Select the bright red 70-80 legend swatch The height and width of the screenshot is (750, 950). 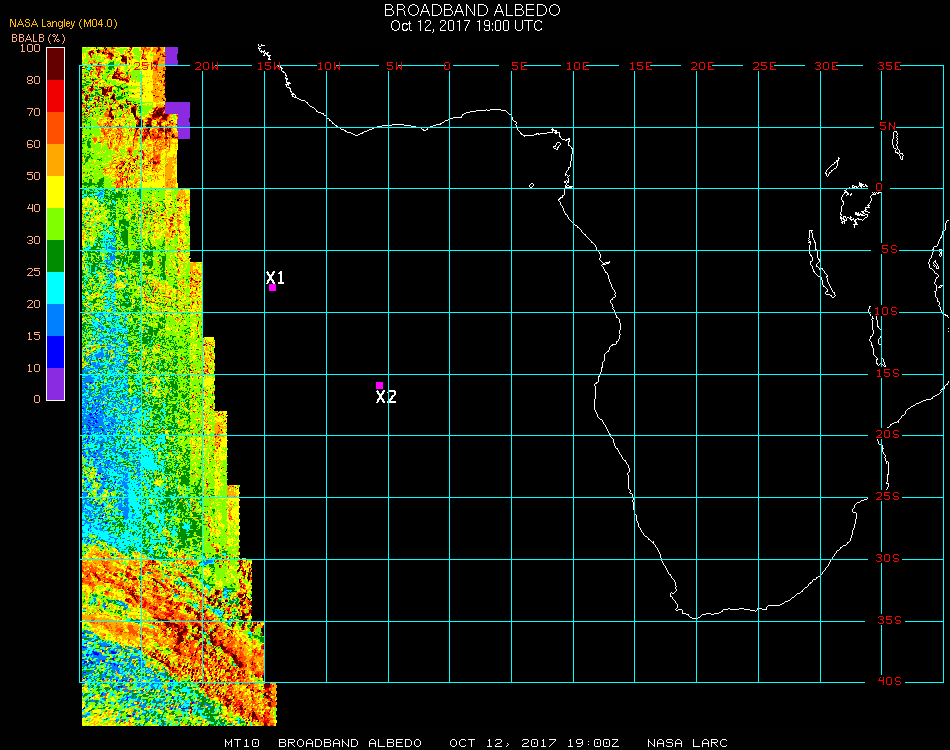click(x=56, y=96)
